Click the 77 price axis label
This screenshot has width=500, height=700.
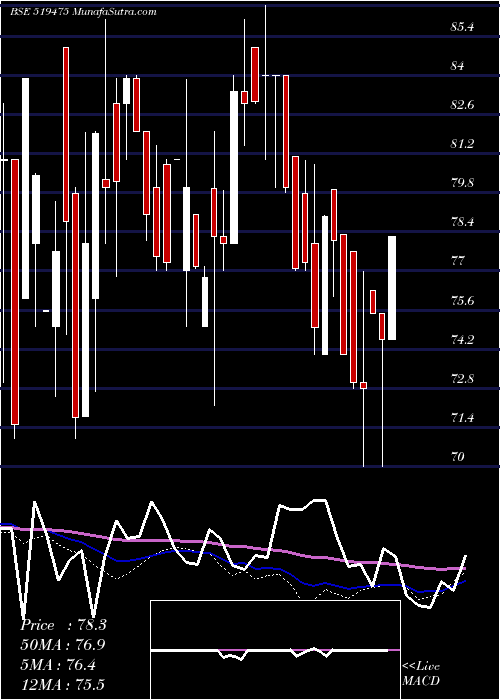458,261
